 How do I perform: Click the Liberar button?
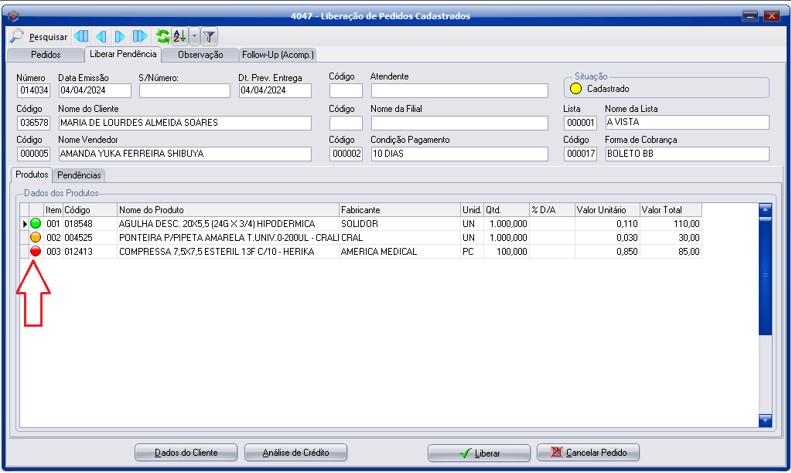coord(479,453)
